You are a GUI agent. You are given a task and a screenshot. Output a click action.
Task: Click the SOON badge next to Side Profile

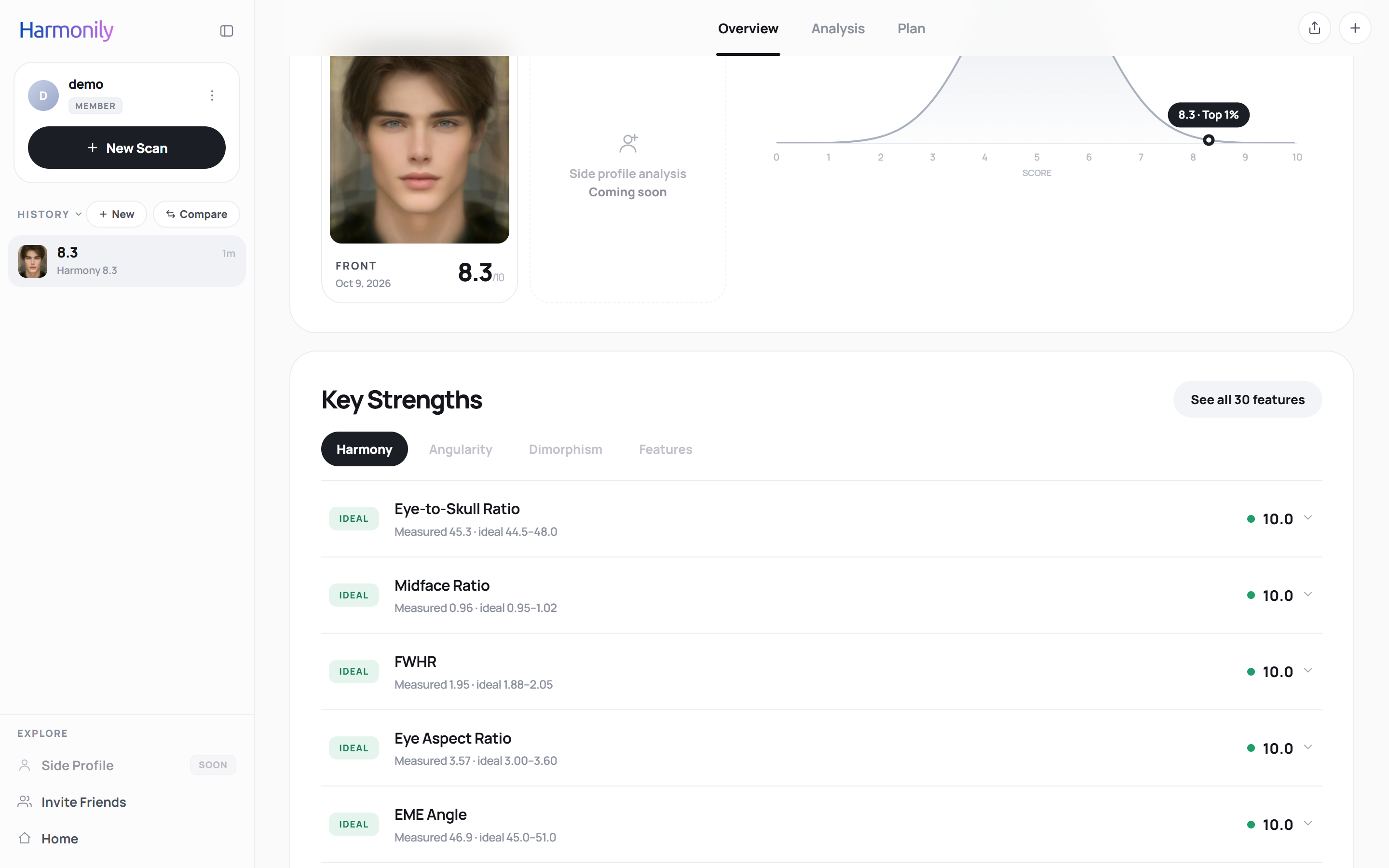tap(213, 765)
